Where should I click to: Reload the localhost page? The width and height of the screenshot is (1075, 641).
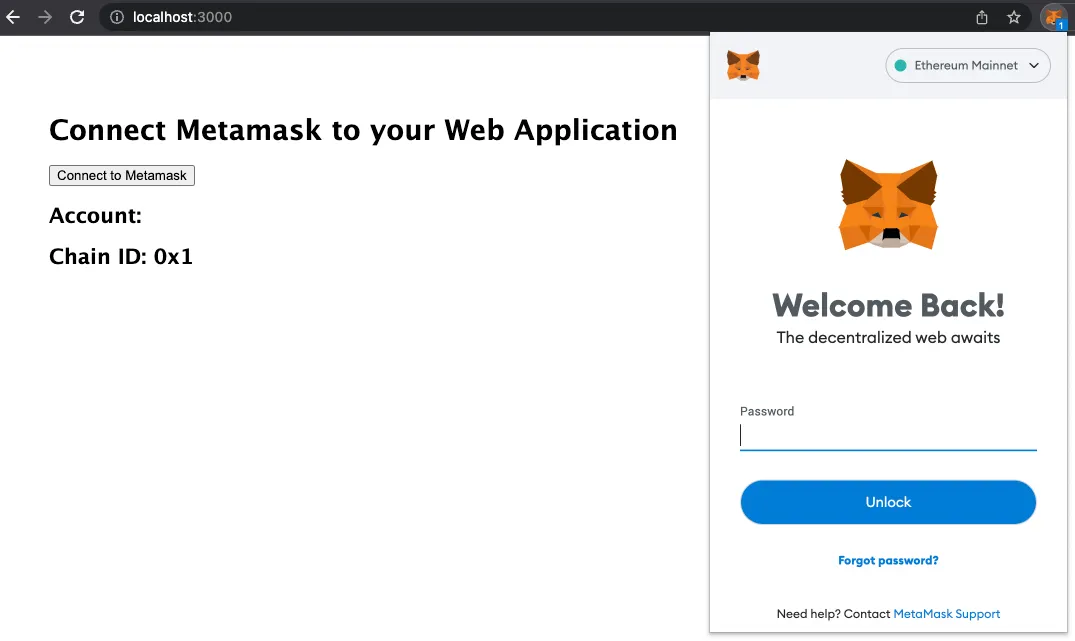click(x=77, y=17)
